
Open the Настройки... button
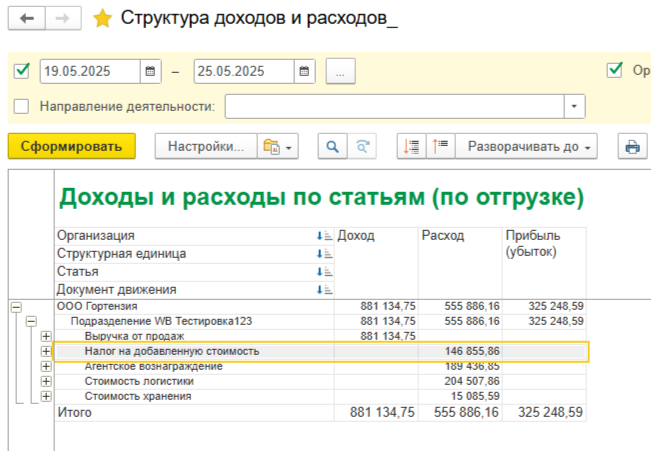[205, 147]
